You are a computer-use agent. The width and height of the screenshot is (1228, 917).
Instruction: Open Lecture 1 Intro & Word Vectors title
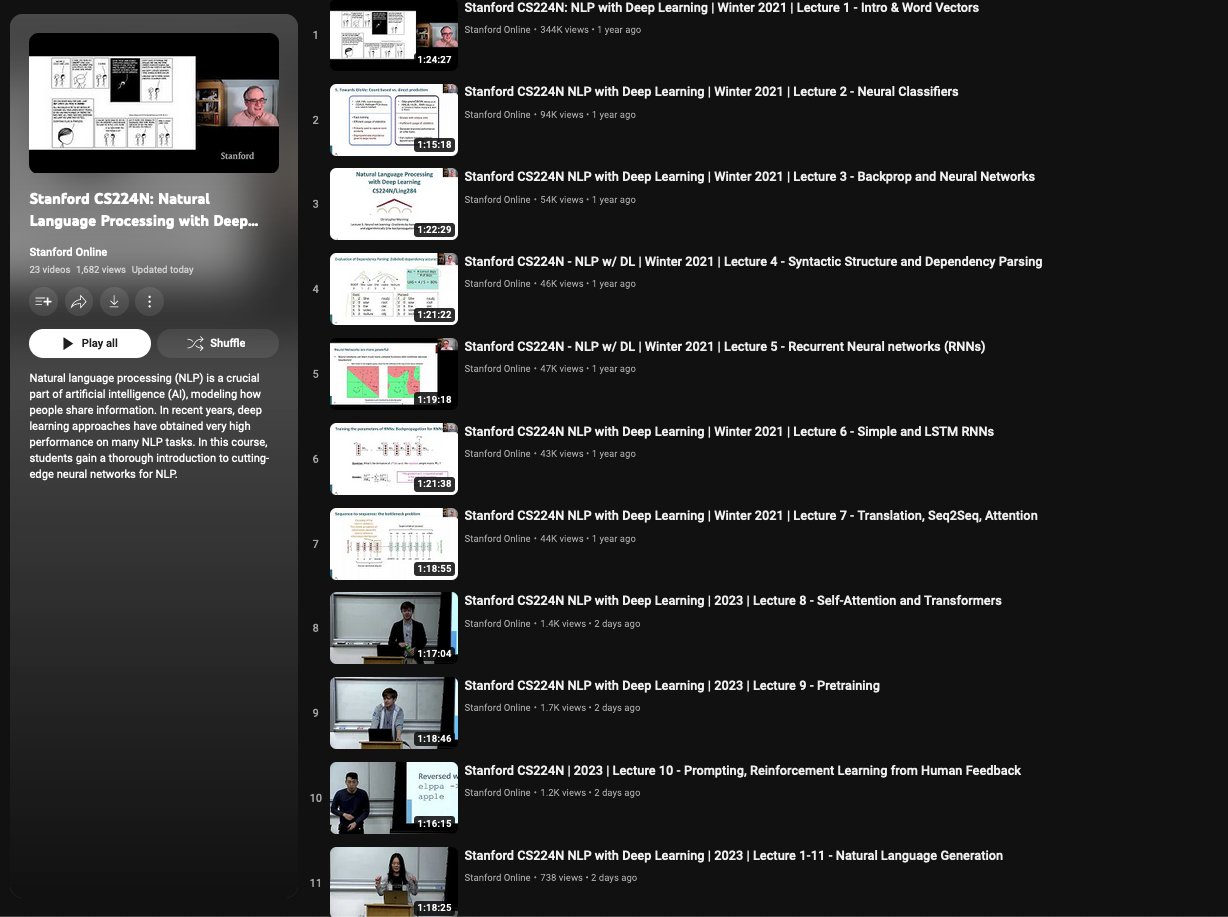coord(721,8)
